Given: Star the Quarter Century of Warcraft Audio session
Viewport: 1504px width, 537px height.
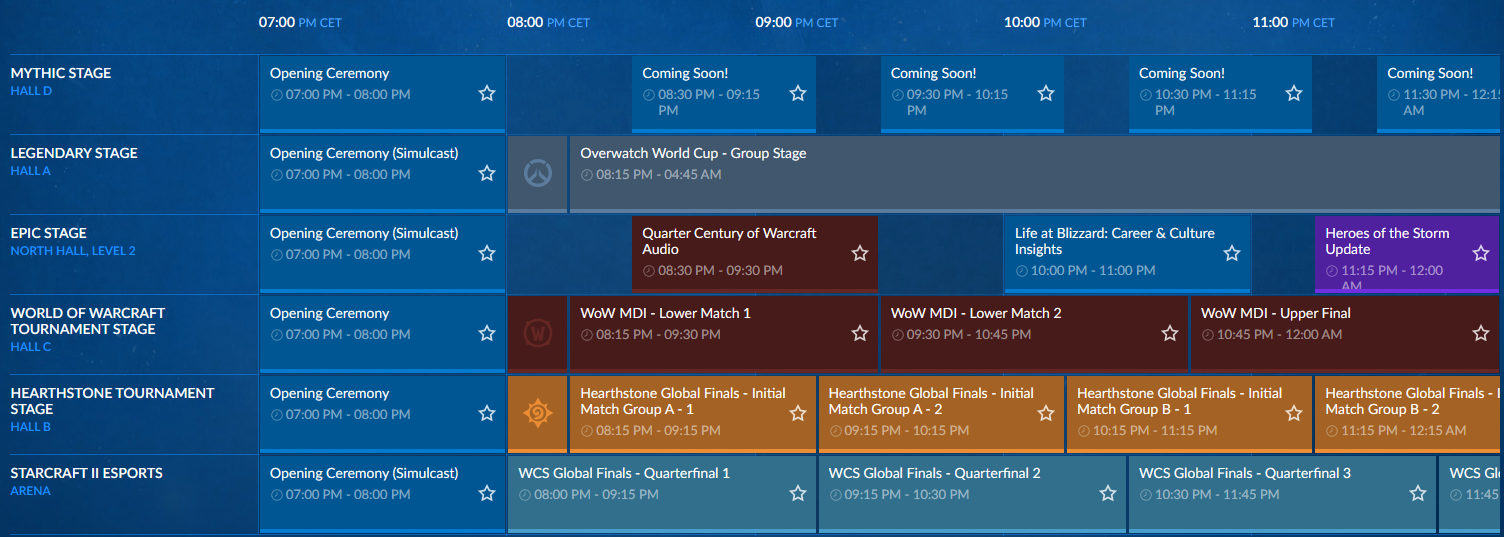Looking at the screenshot, I should pyautogui.click(x=860, y=254).
